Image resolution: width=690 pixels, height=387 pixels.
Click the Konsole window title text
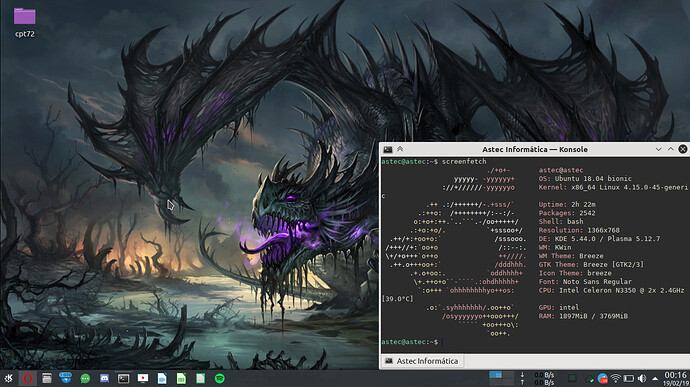[535, 149]
